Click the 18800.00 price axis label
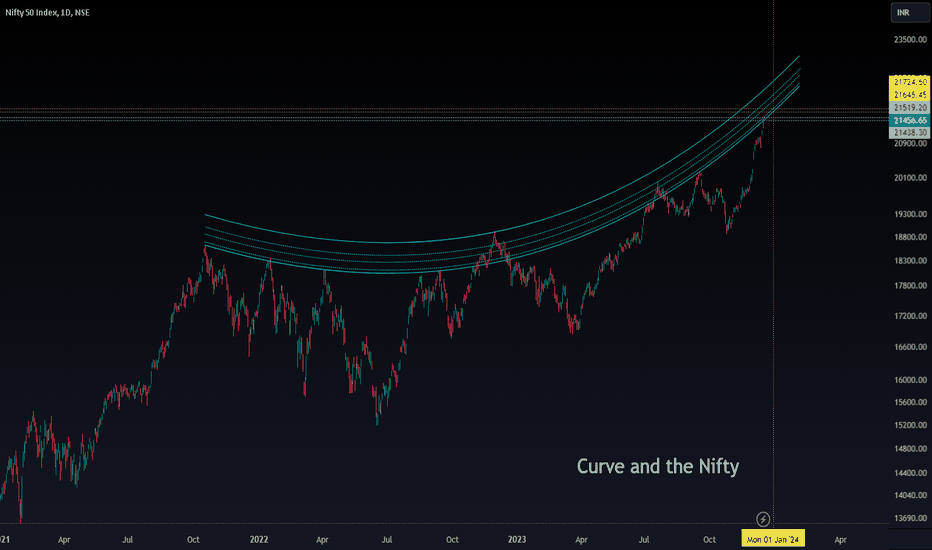Viewport: 932px width, 550px height. tap(910, 237)
